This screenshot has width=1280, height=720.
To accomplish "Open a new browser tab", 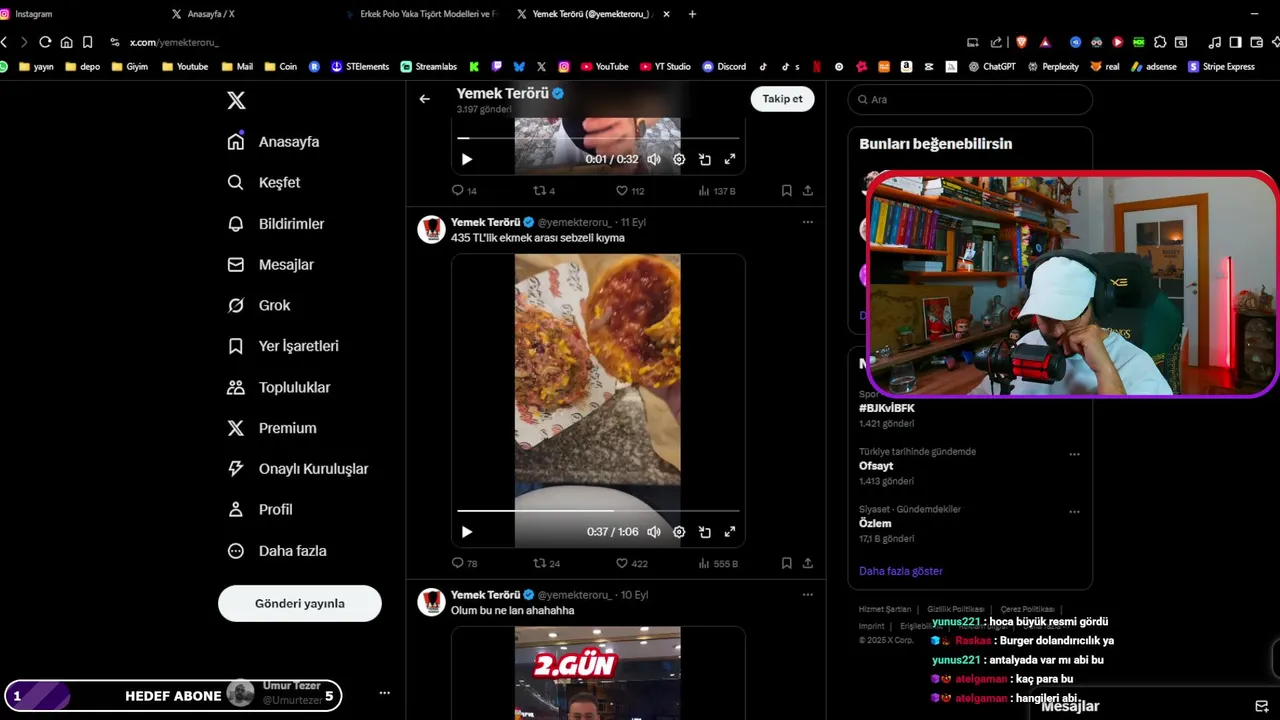I will point(692,14).
